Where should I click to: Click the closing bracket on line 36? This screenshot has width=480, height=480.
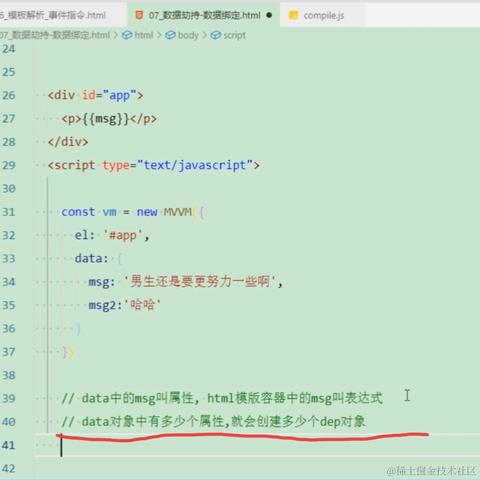pos(78,329)
